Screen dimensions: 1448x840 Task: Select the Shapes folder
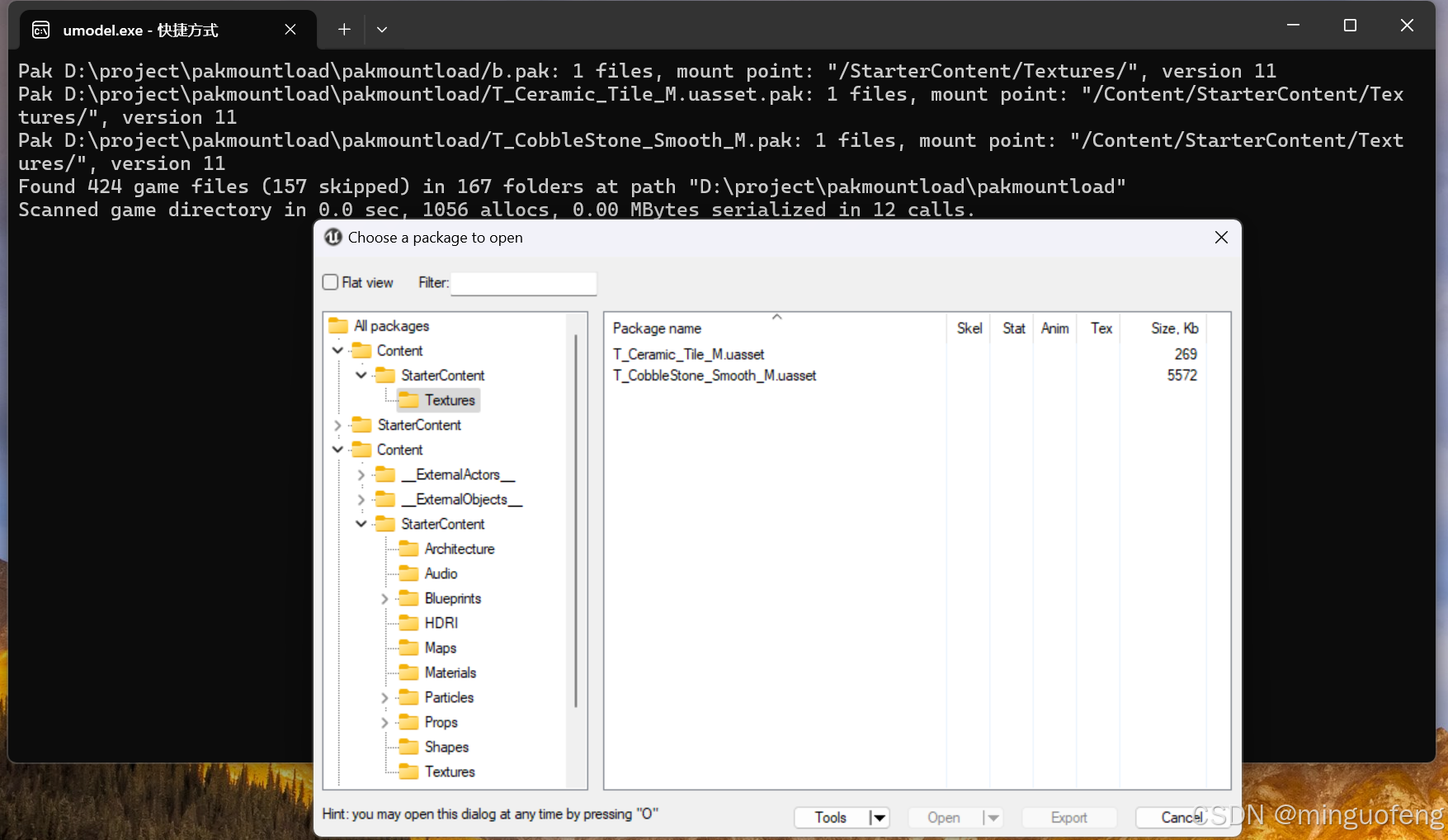click(x=446, y=747)
